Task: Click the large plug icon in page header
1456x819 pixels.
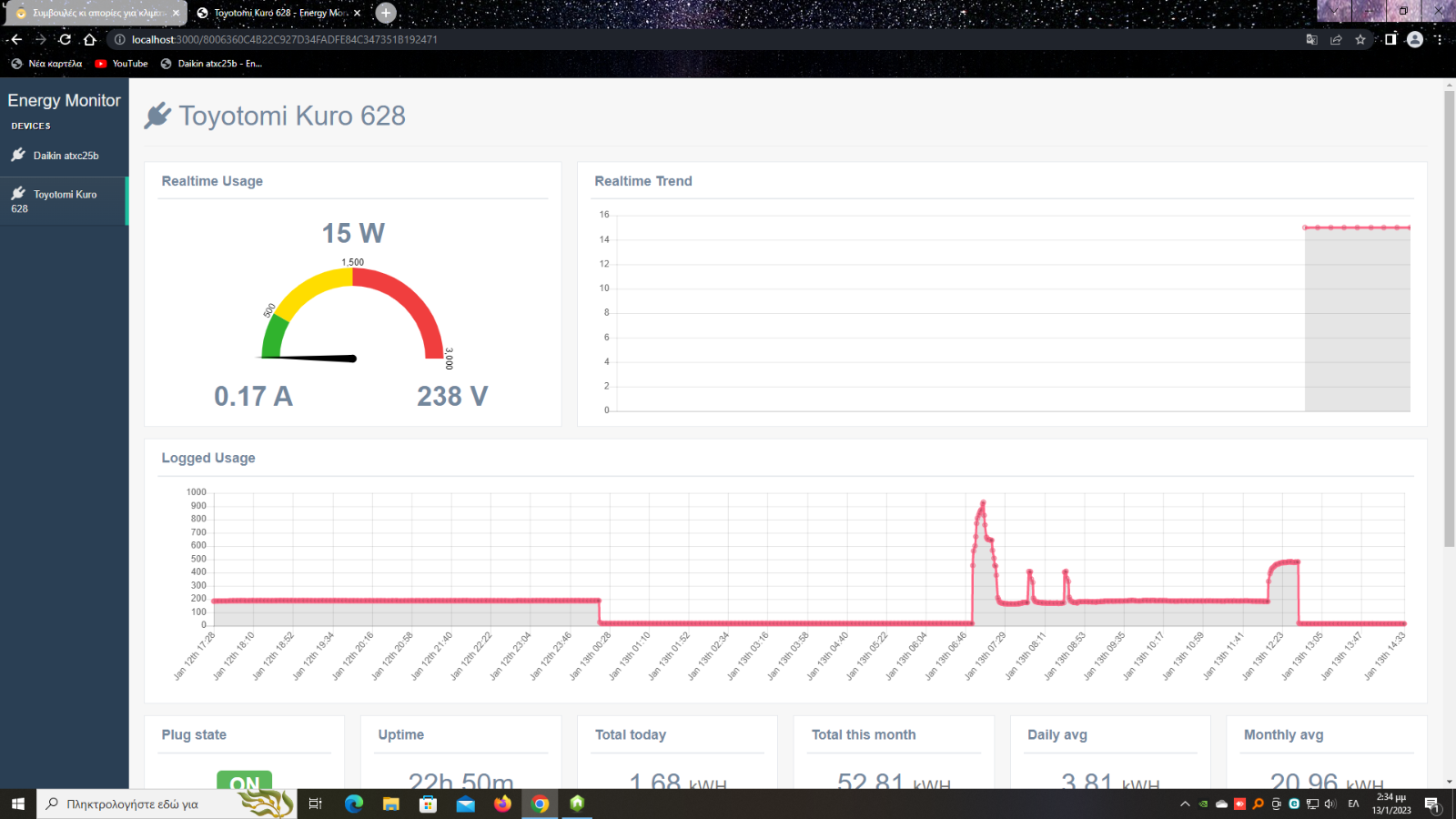Action: pyautogui.click(x=157, y=116)
